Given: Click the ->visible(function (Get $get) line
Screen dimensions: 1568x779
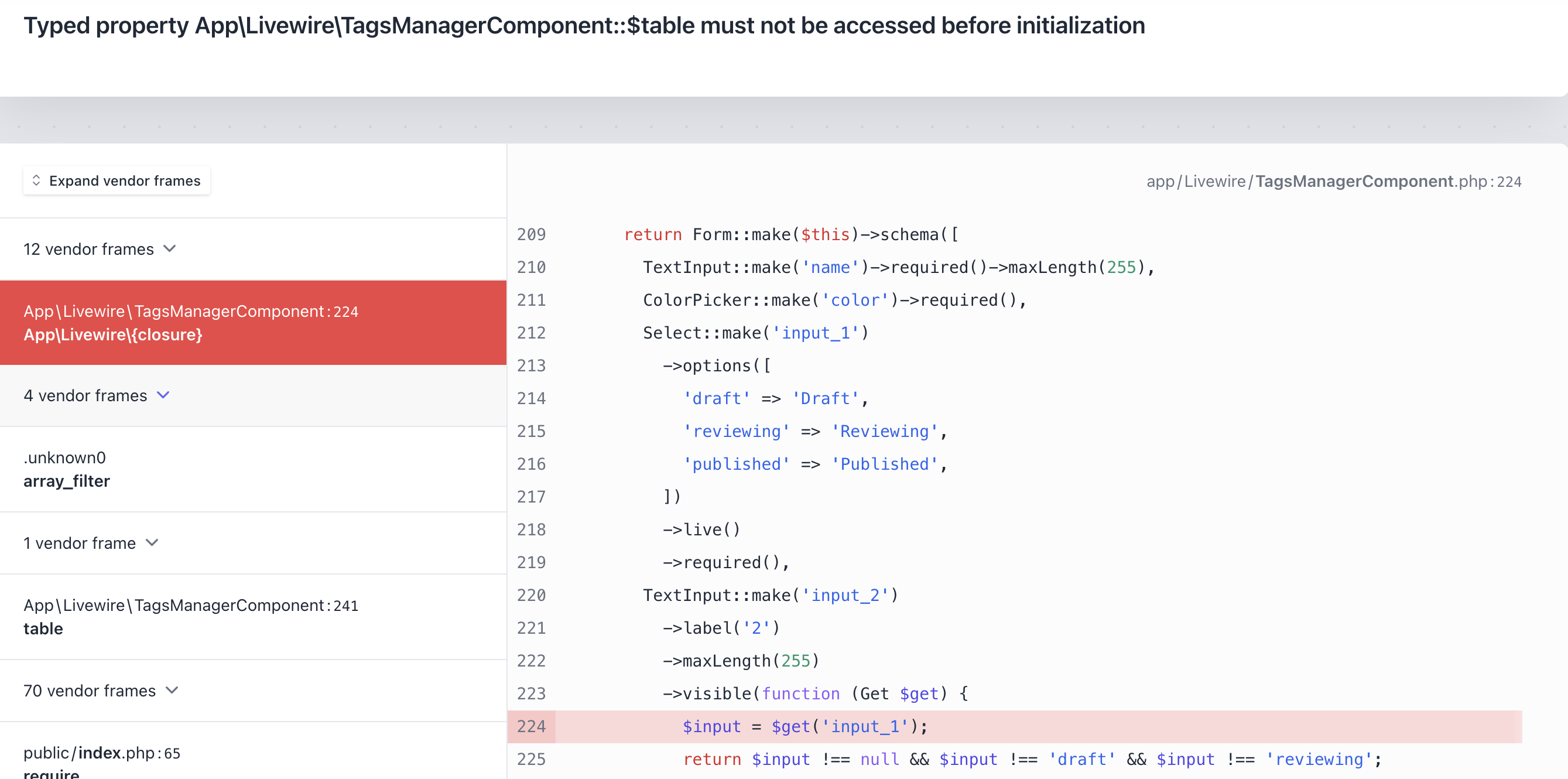Looking at the screenshot, I should pos(815,694).
